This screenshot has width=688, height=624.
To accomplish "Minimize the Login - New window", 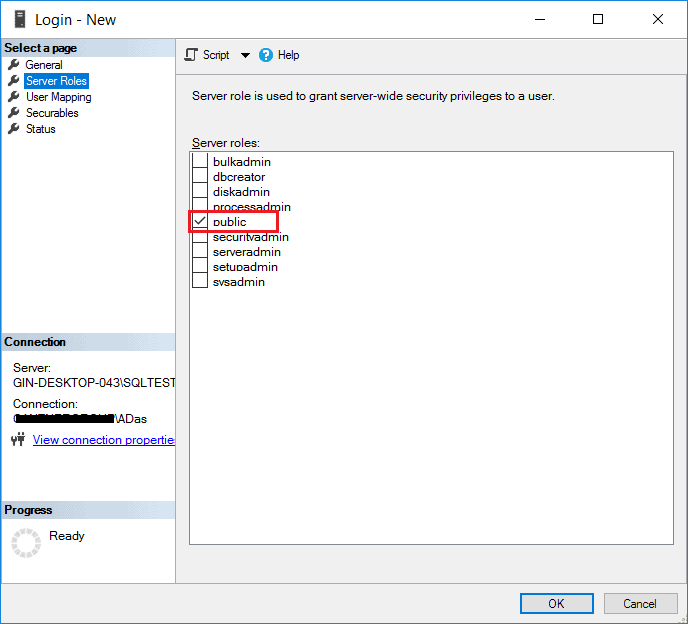I will (x=540, y=19).
